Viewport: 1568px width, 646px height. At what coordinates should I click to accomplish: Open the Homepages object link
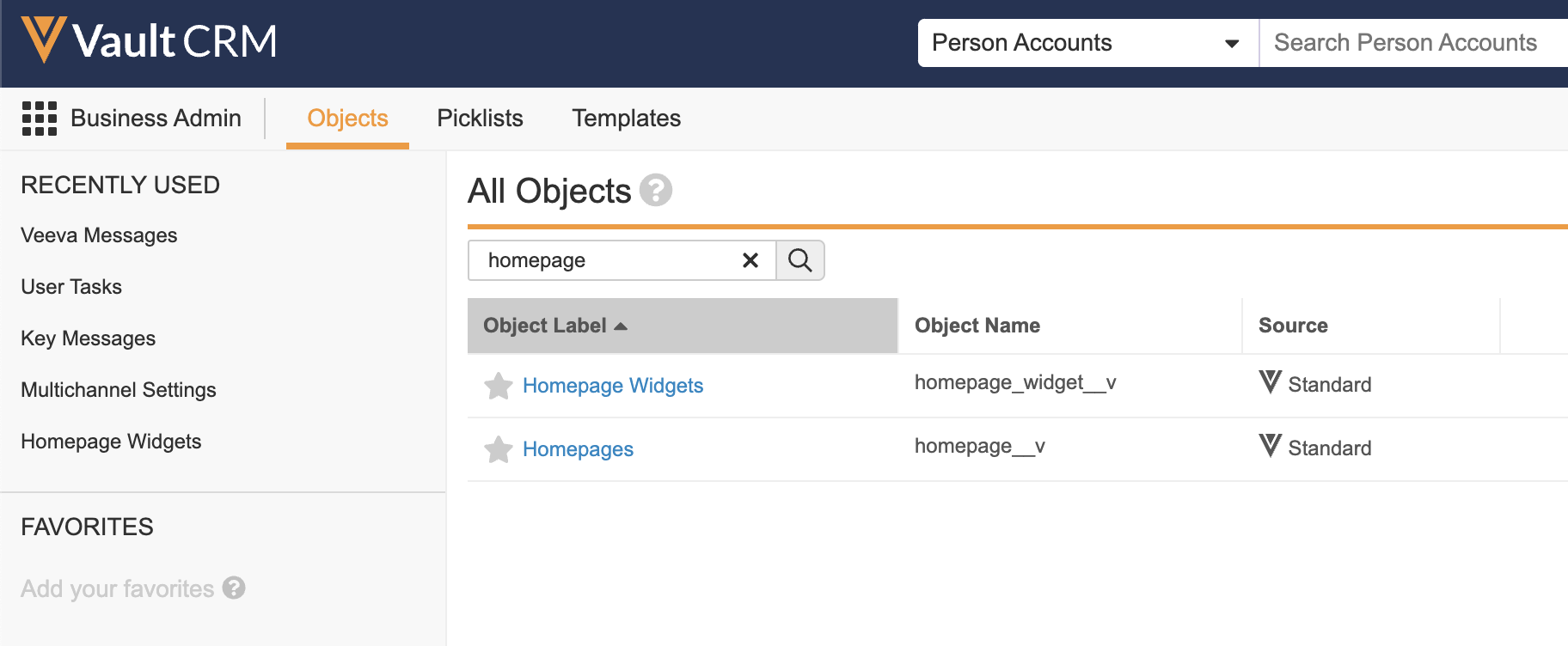[578, 449]
